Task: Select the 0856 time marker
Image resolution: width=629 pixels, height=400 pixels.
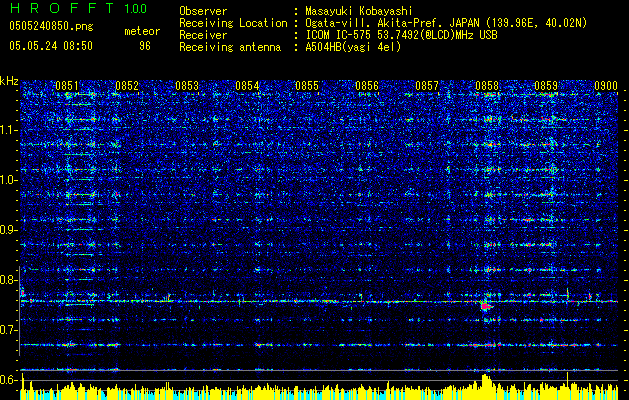Action: tap(367, 86)
